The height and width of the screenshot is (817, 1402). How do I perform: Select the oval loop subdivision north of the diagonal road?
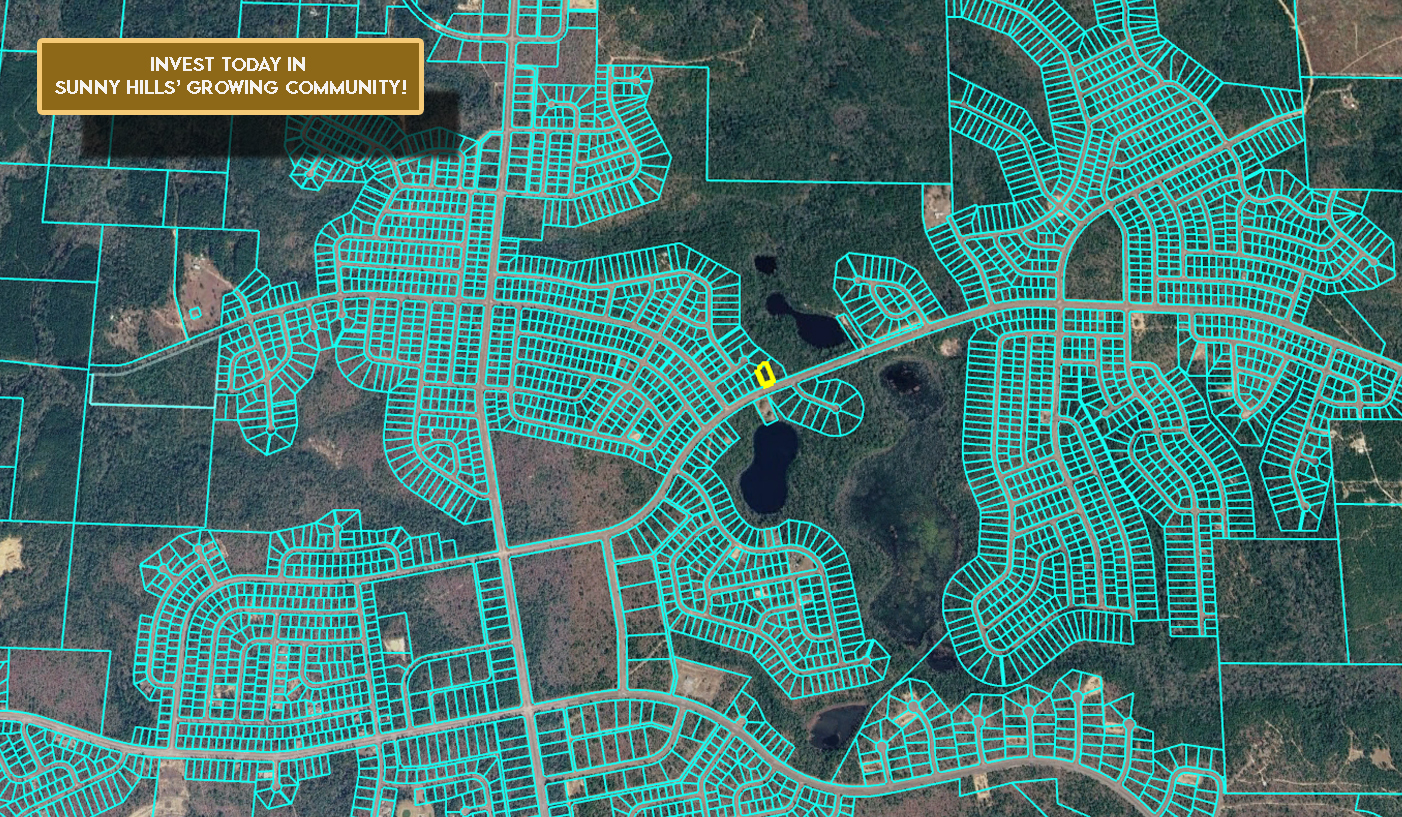[x=883, y=297]
